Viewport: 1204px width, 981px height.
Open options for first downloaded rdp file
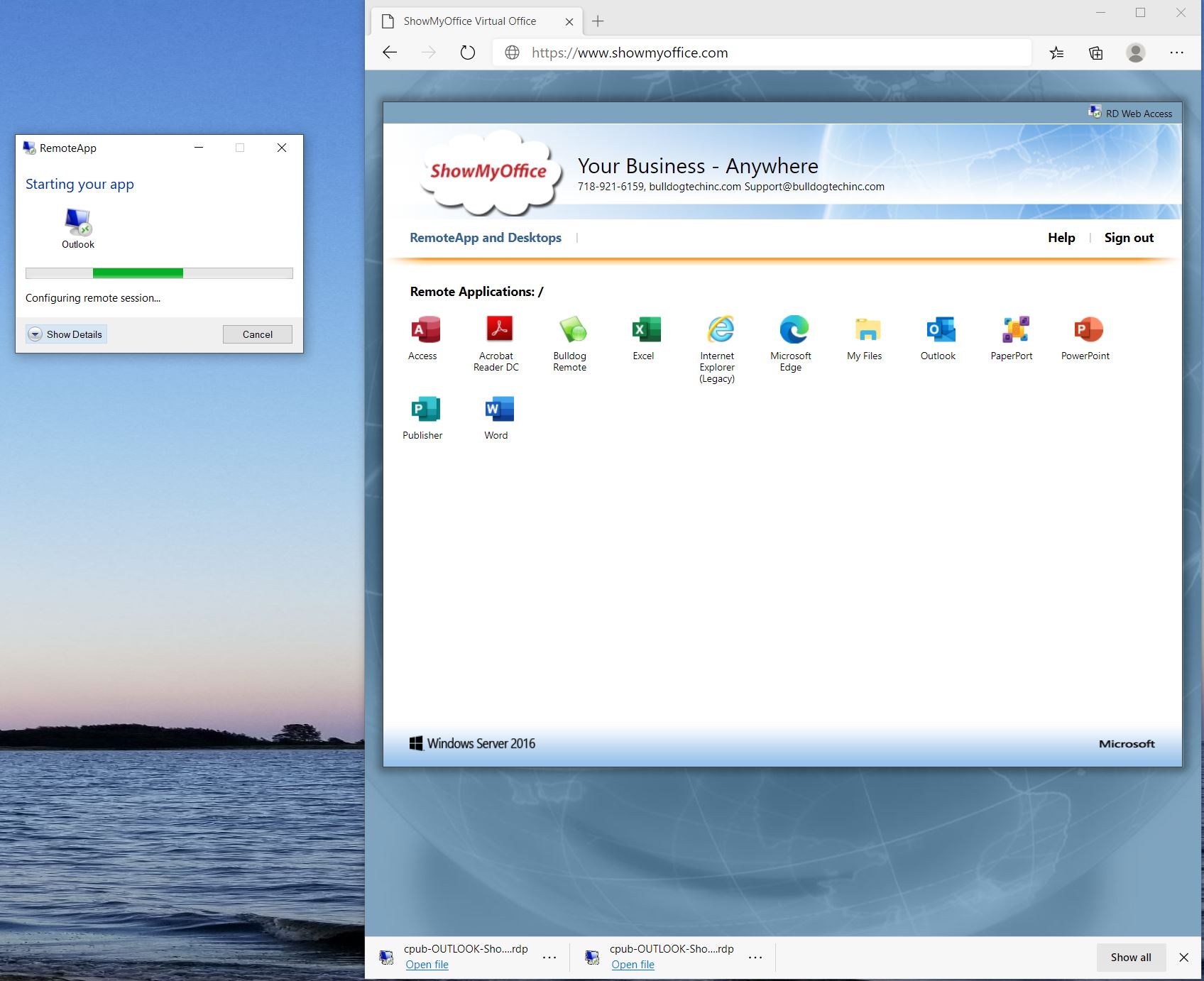tap(549, 957)
